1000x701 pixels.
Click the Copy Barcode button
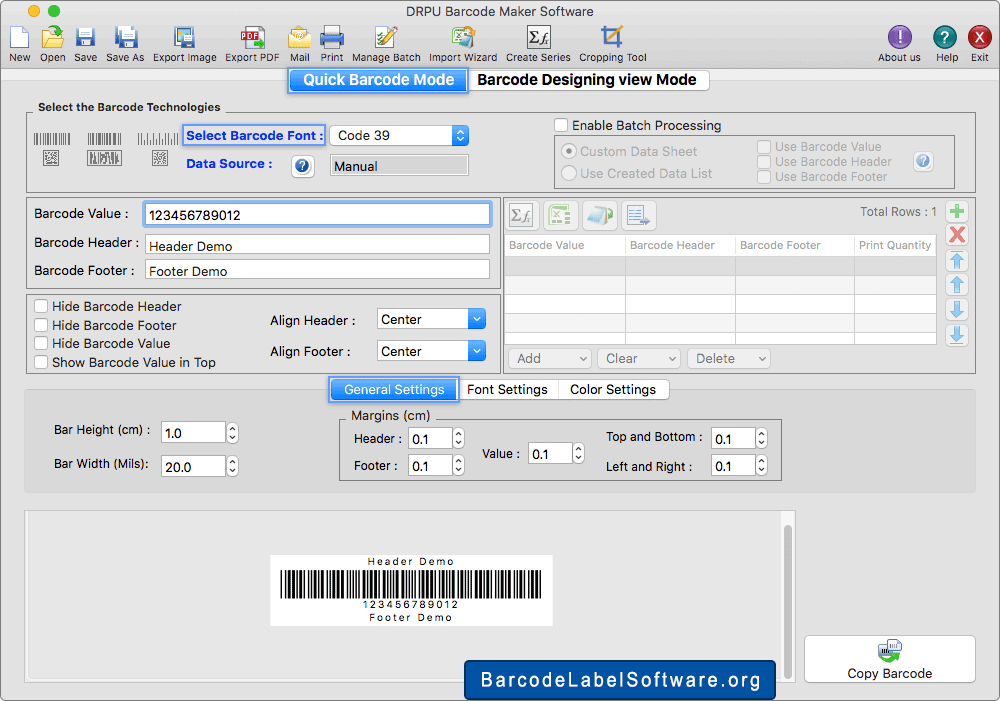pos(890,659)
